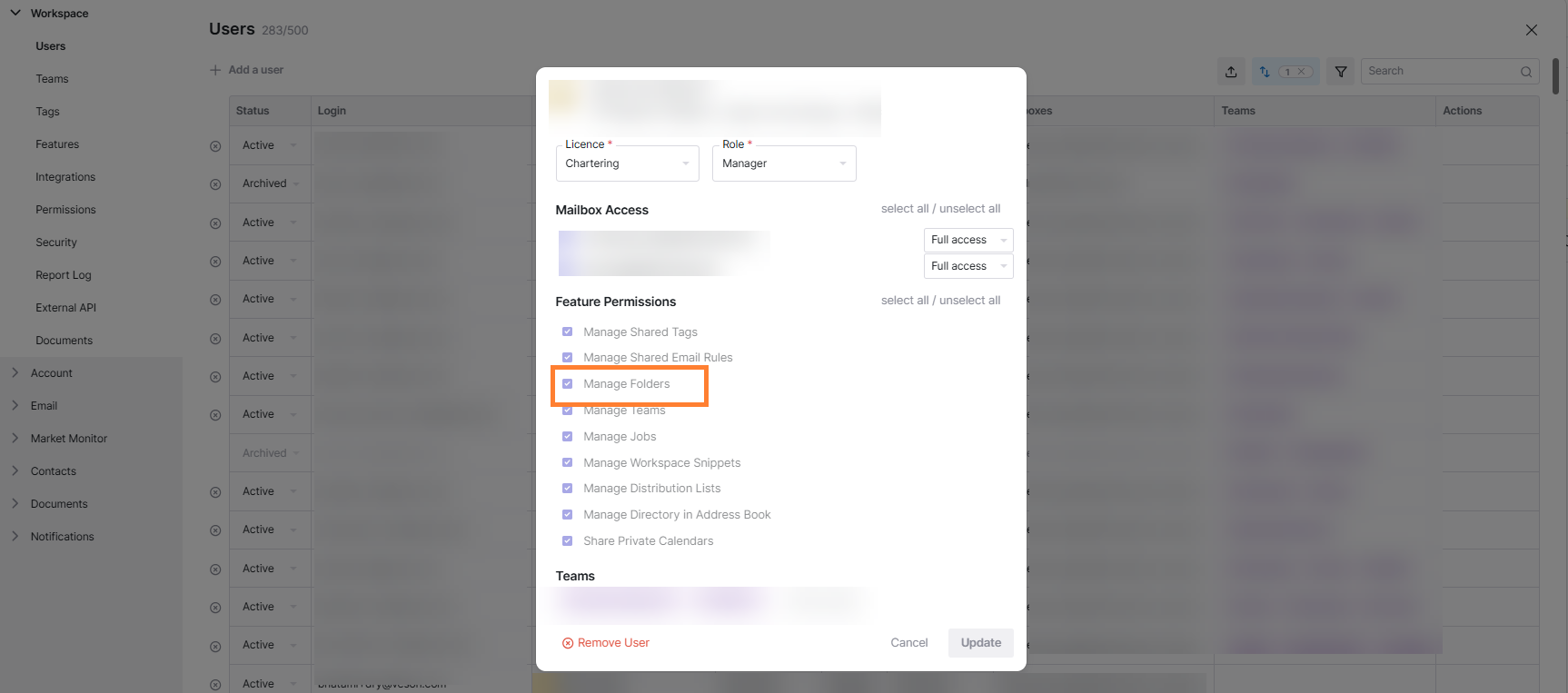Expand the first Full access mailbox dropdown
This screenshot has height=693, width=1568.
[968, 240]
